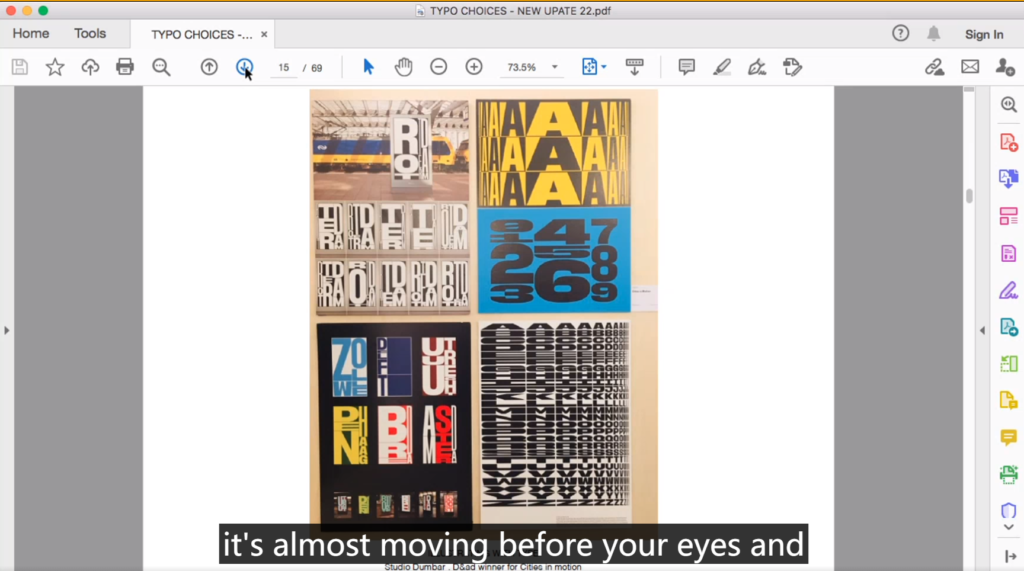The image size is (1024, 571).
Task: Print the document with printer icon
Action: [125, 67]
